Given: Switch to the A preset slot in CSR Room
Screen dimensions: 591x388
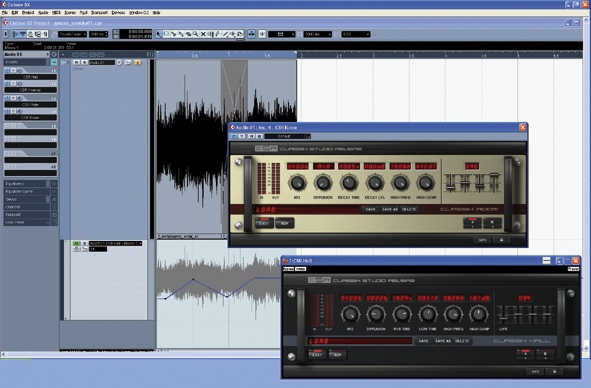Looking at the screenshot, I should (x=472, y=222).
